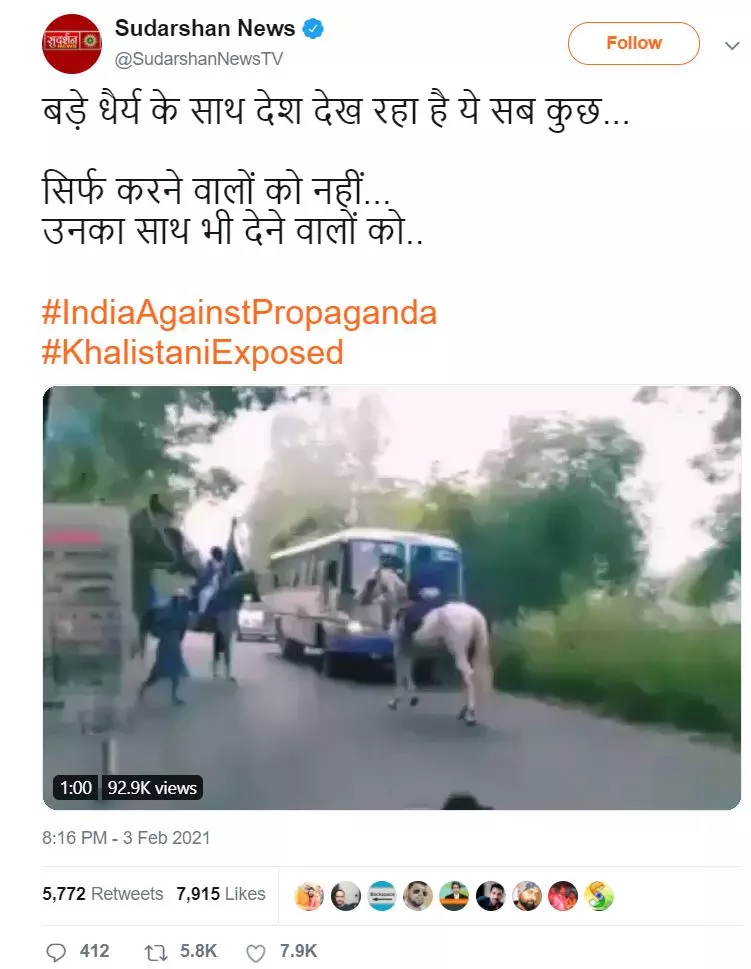View the 7,915 Likes list
The image size is (751, 969).
[221, 894]
